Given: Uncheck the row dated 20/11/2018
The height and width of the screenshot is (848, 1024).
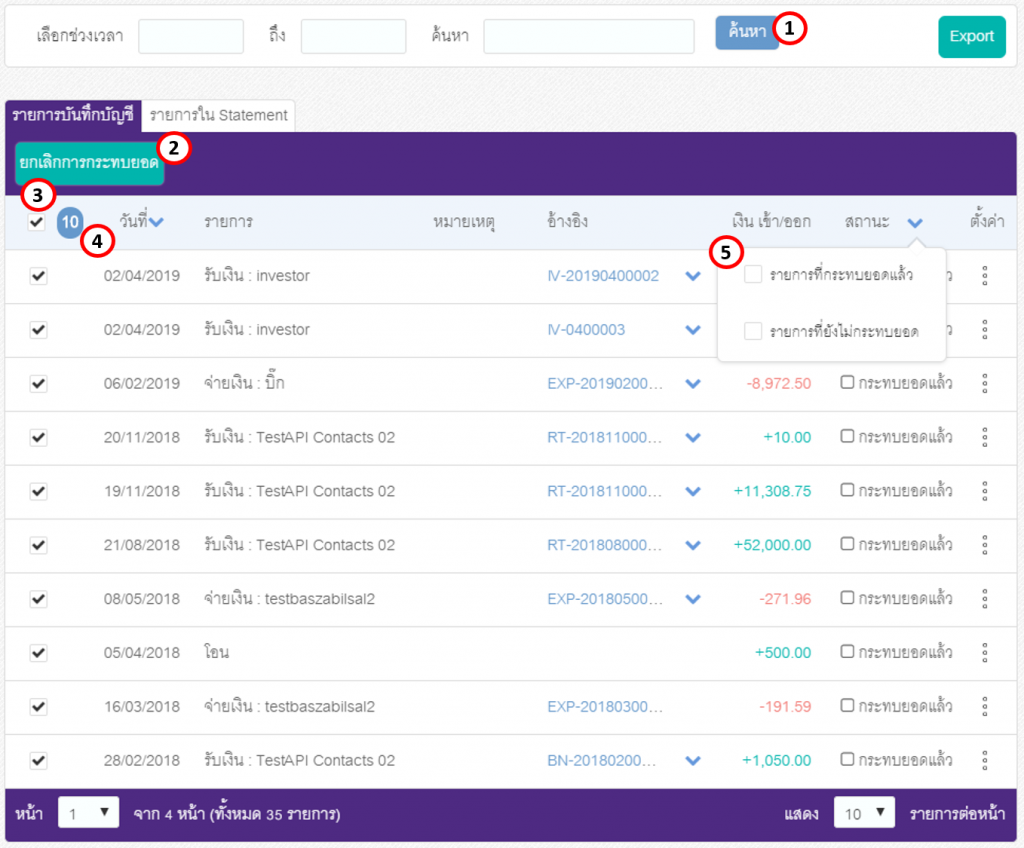Looking at the screenshot, I should coord(39,437).
